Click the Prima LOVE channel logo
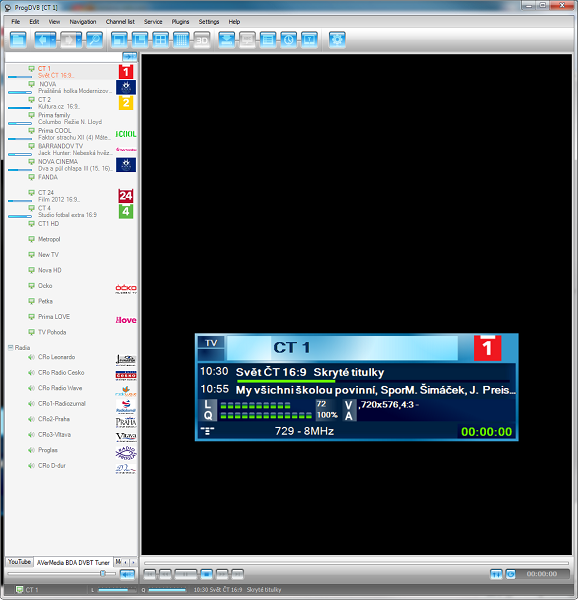This screenshot has height=600, width=579. 126,320
